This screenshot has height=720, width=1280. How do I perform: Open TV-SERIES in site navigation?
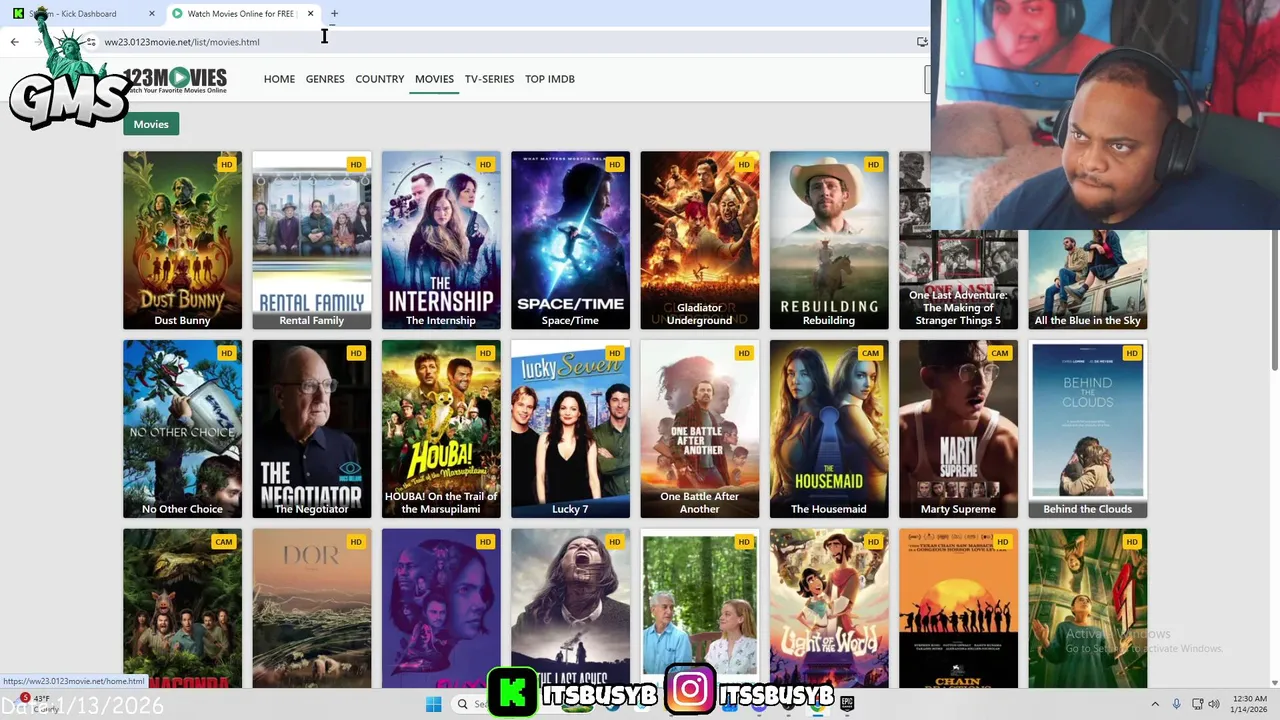(489, 79)
